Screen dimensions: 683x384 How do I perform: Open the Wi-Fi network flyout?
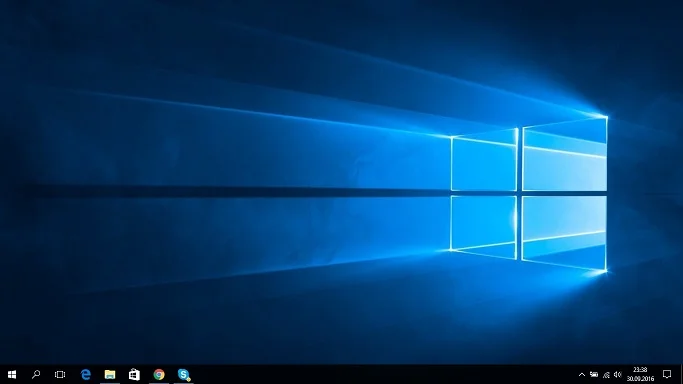click(606, 374)
